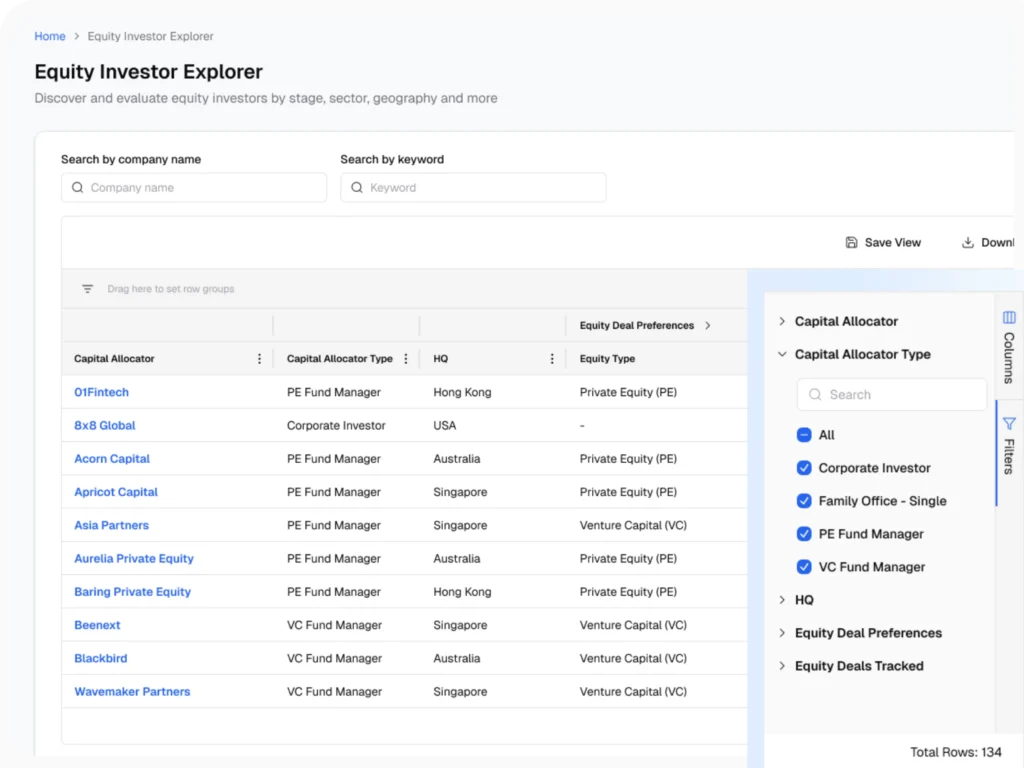The image size is (1024, 768).
Task: Toggle the All filter checkbox
Action: 803,434
